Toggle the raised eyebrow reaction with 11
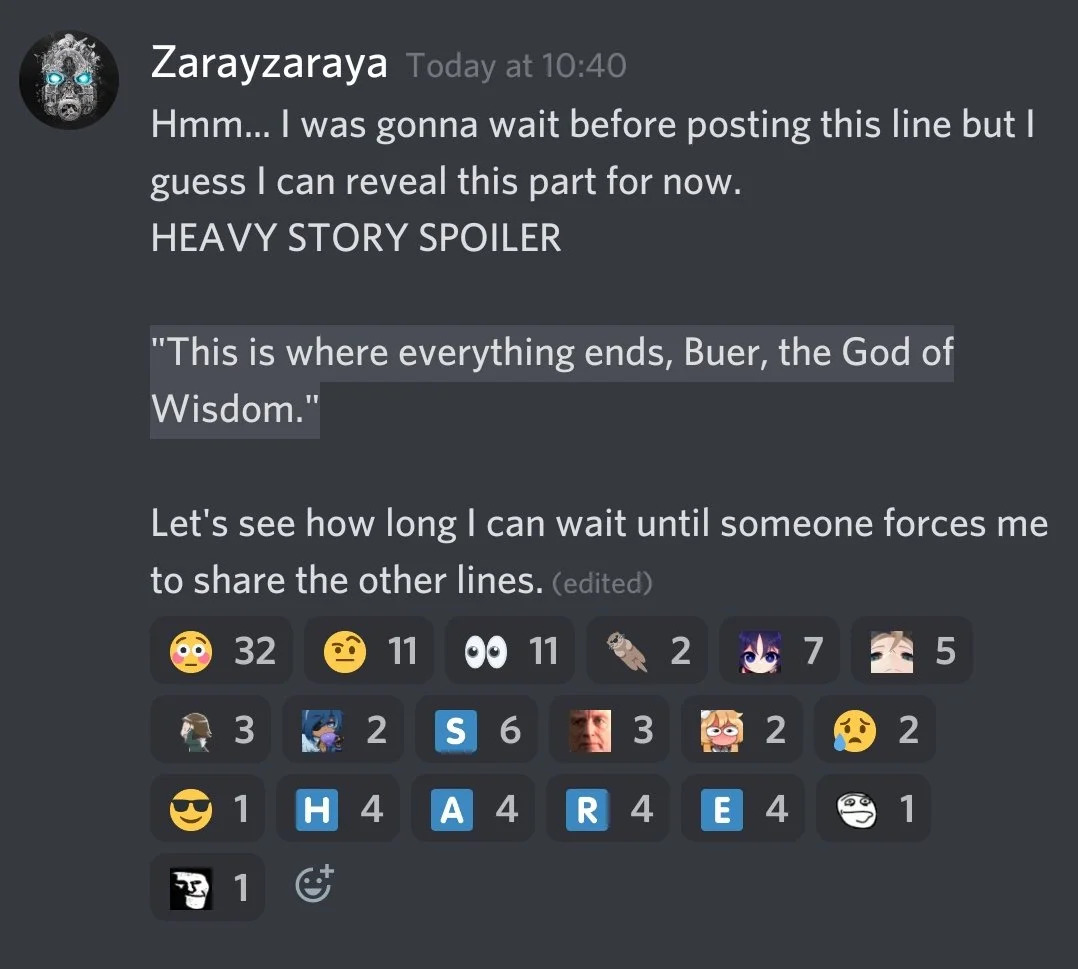Screen dimensions: 1078x969 [x=368, y=650]
